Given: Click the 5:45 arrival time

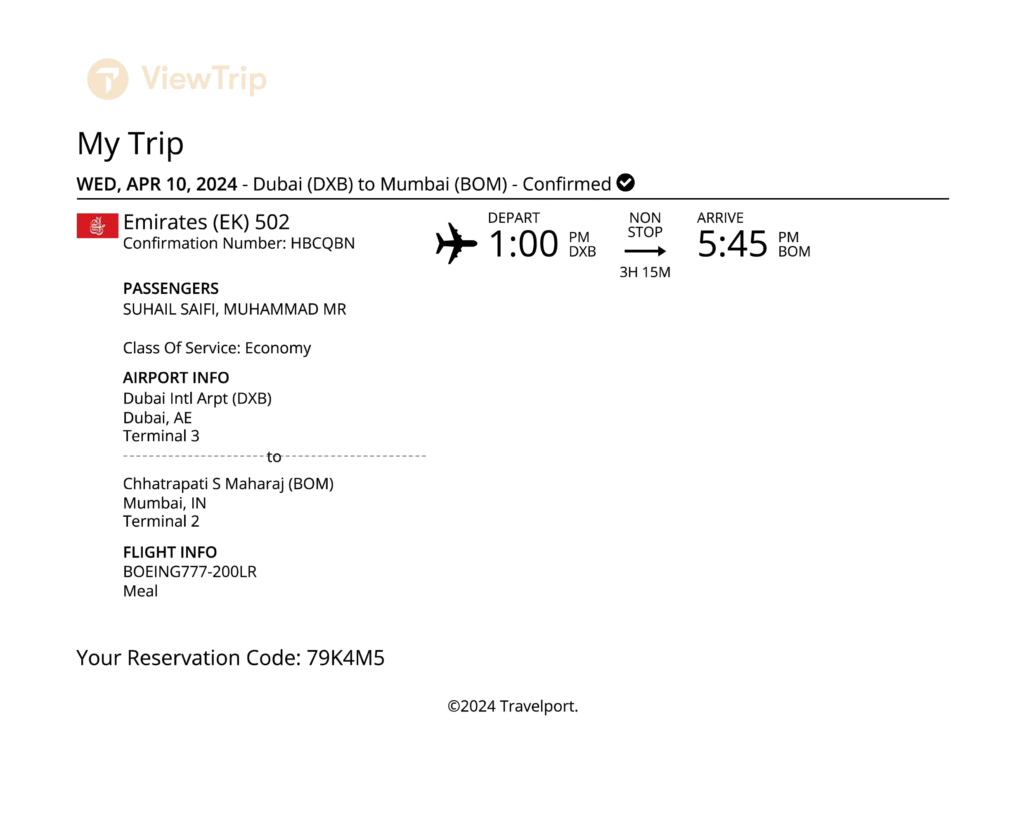Looking at the screenshot, I should [x=732, y=244].
